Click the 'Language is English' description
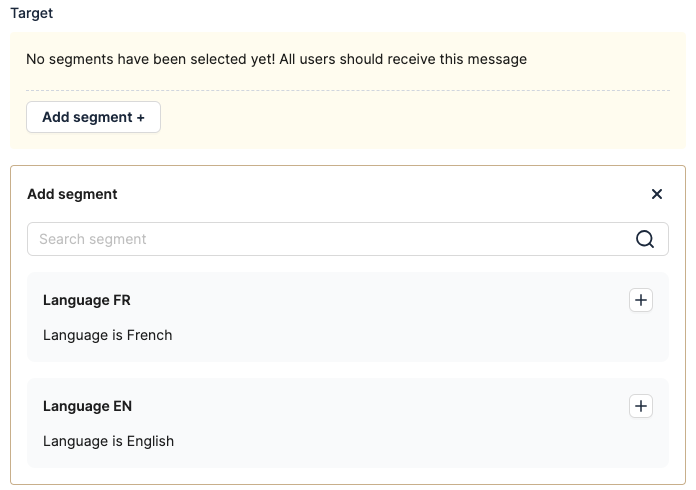The image size is (696, 490). pos(108,441)
